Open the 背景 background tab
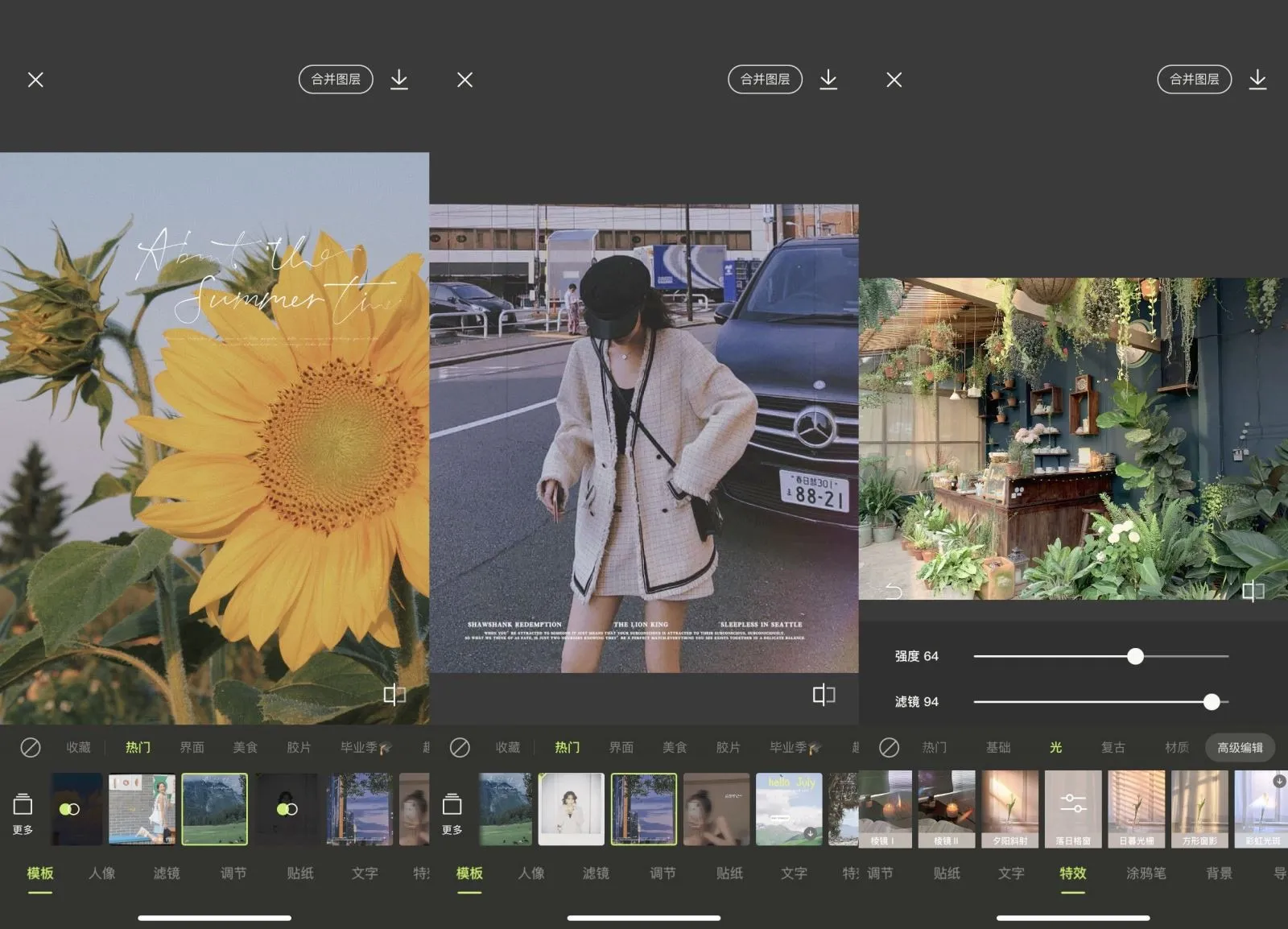The height and width of the screenshot is (929, 1288). click(1219, 873)
